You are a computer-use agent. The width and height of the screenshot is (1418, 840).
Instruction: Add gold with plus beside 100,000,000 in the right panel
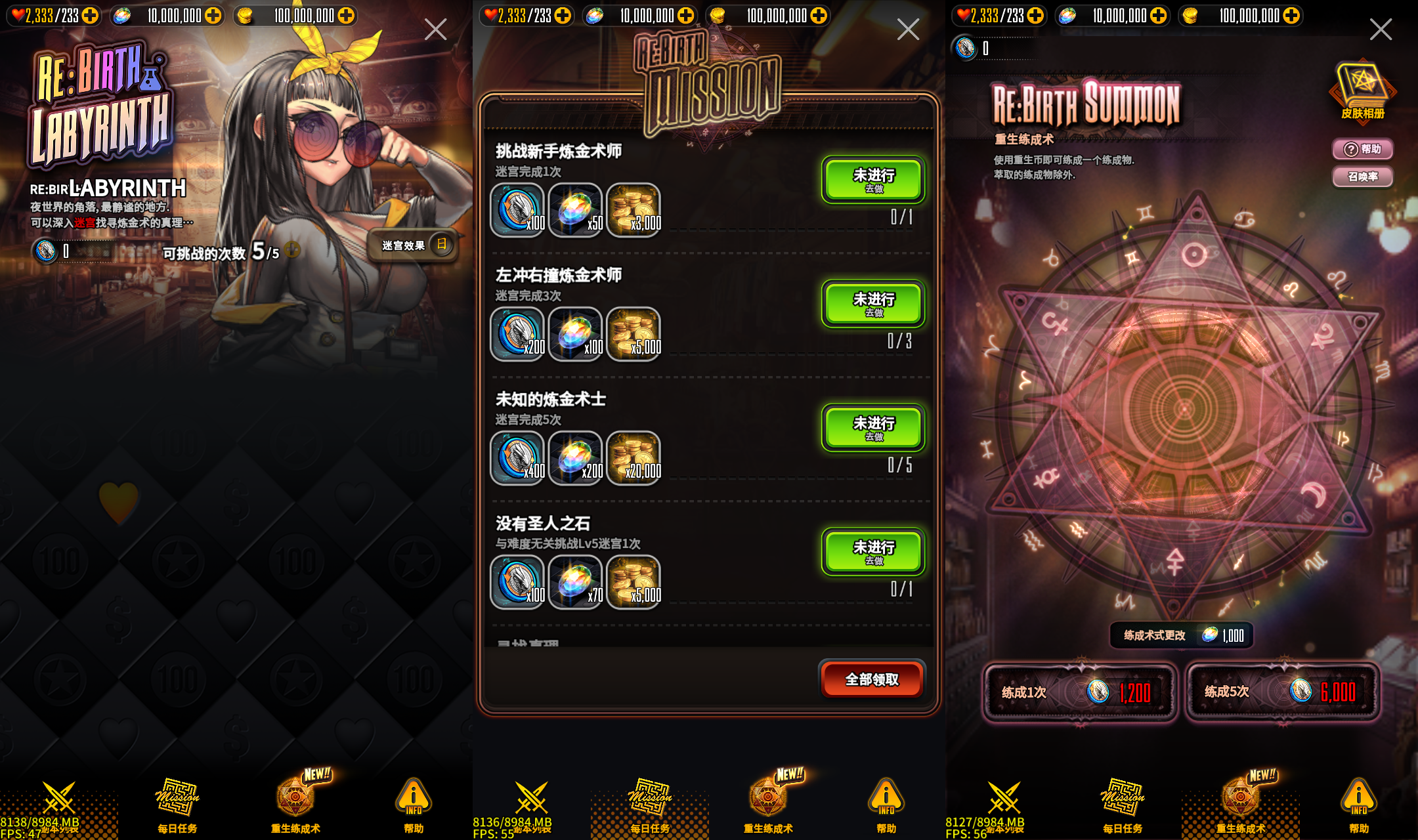pyautogui.click(x=1291, y=15)
